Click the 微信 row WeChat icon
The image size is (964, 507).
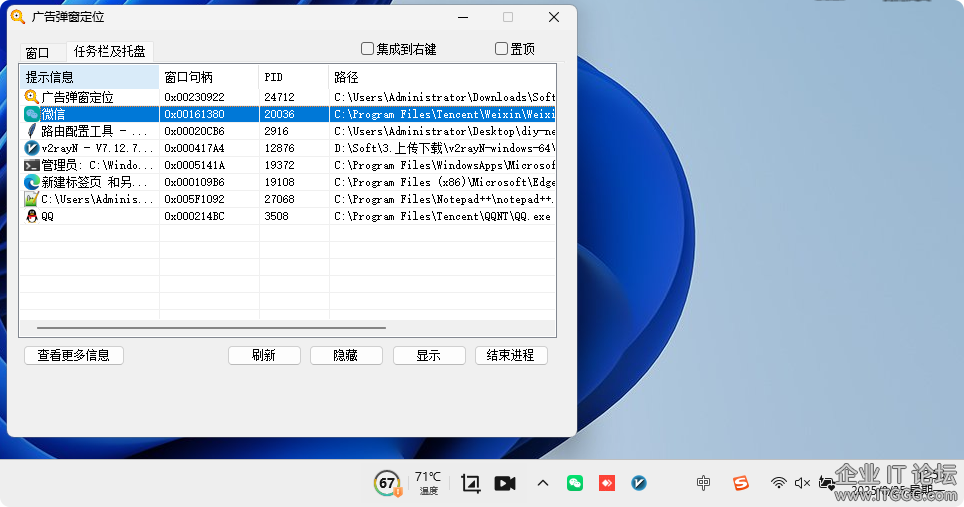31,114
